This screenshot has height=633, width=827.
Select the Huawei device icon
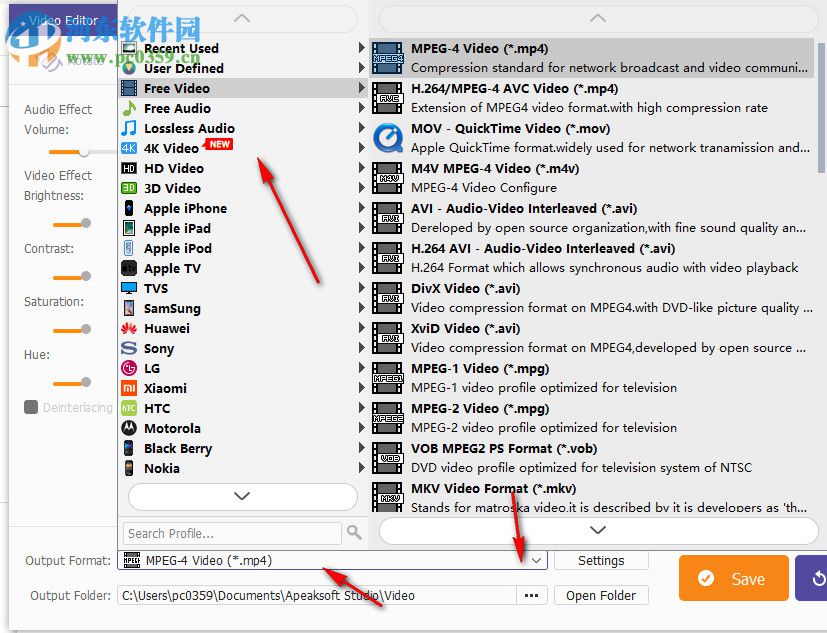pos(130,328)
